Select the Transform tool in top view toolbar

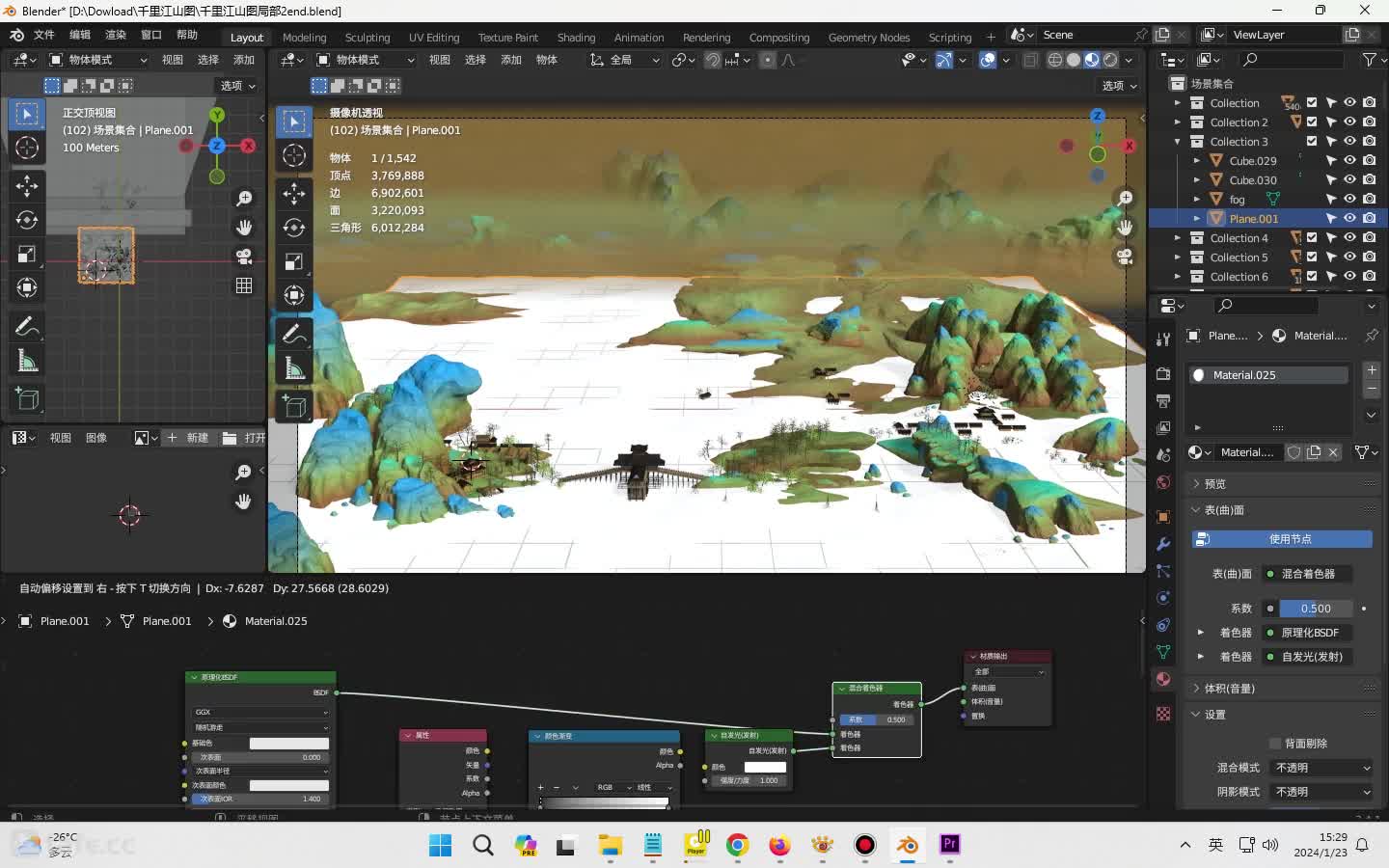tap(27, 287)
